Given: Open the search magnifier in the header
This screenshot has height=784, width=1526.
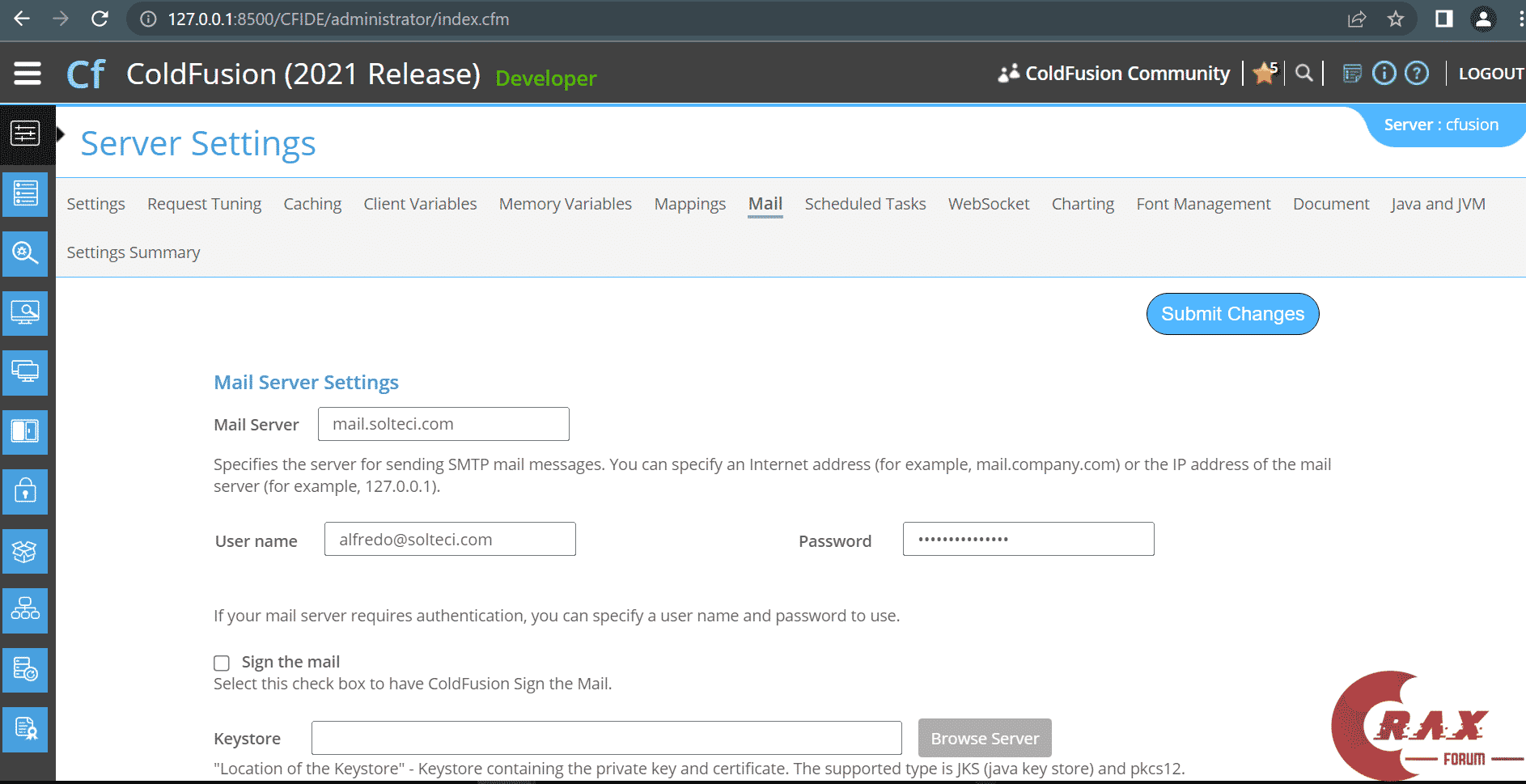Looking at the screenshot, I should tap(1303, 73).
